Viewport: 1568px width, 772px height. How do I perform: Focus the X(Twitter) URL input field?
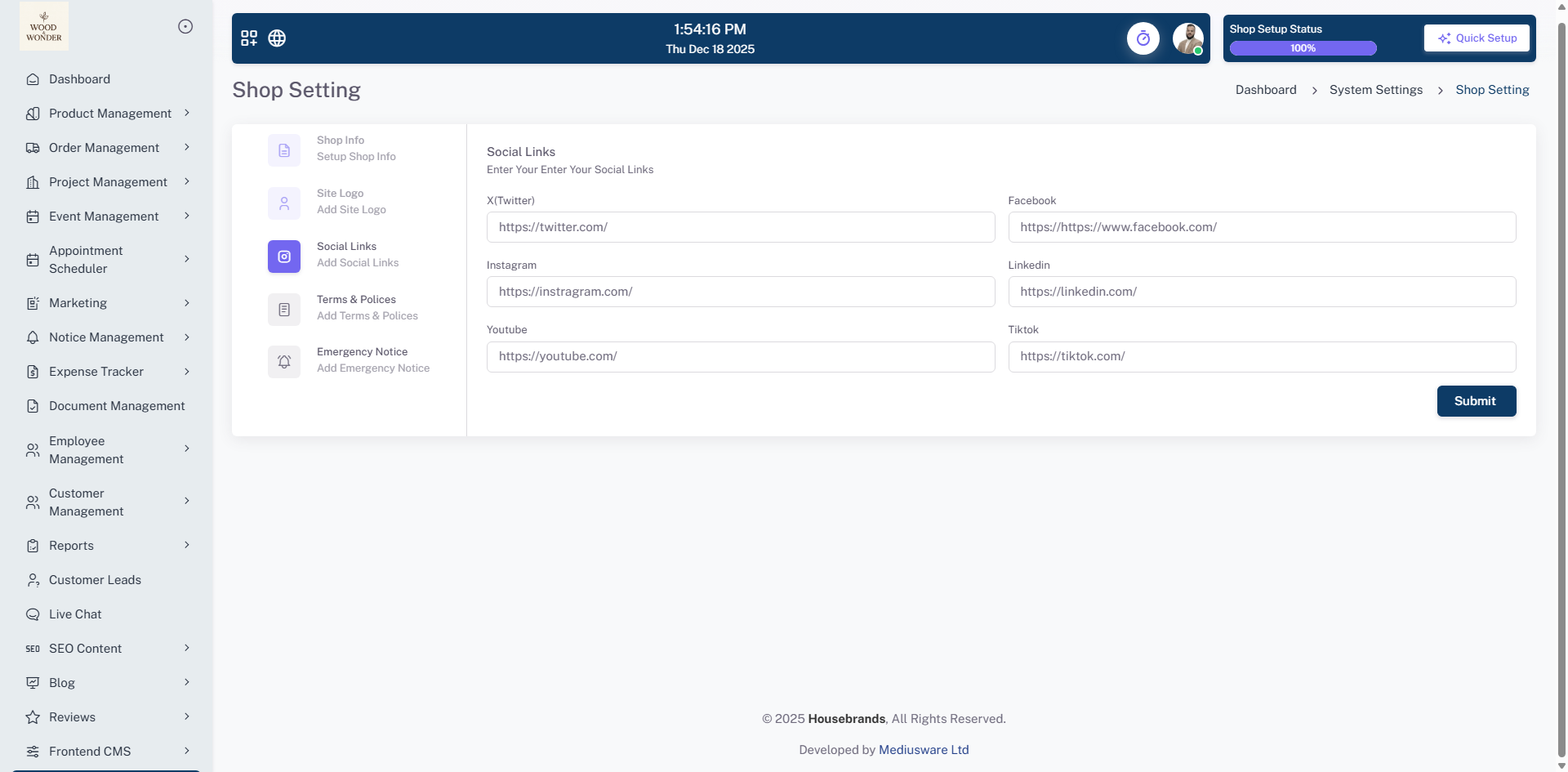click(x=740, y=227)
